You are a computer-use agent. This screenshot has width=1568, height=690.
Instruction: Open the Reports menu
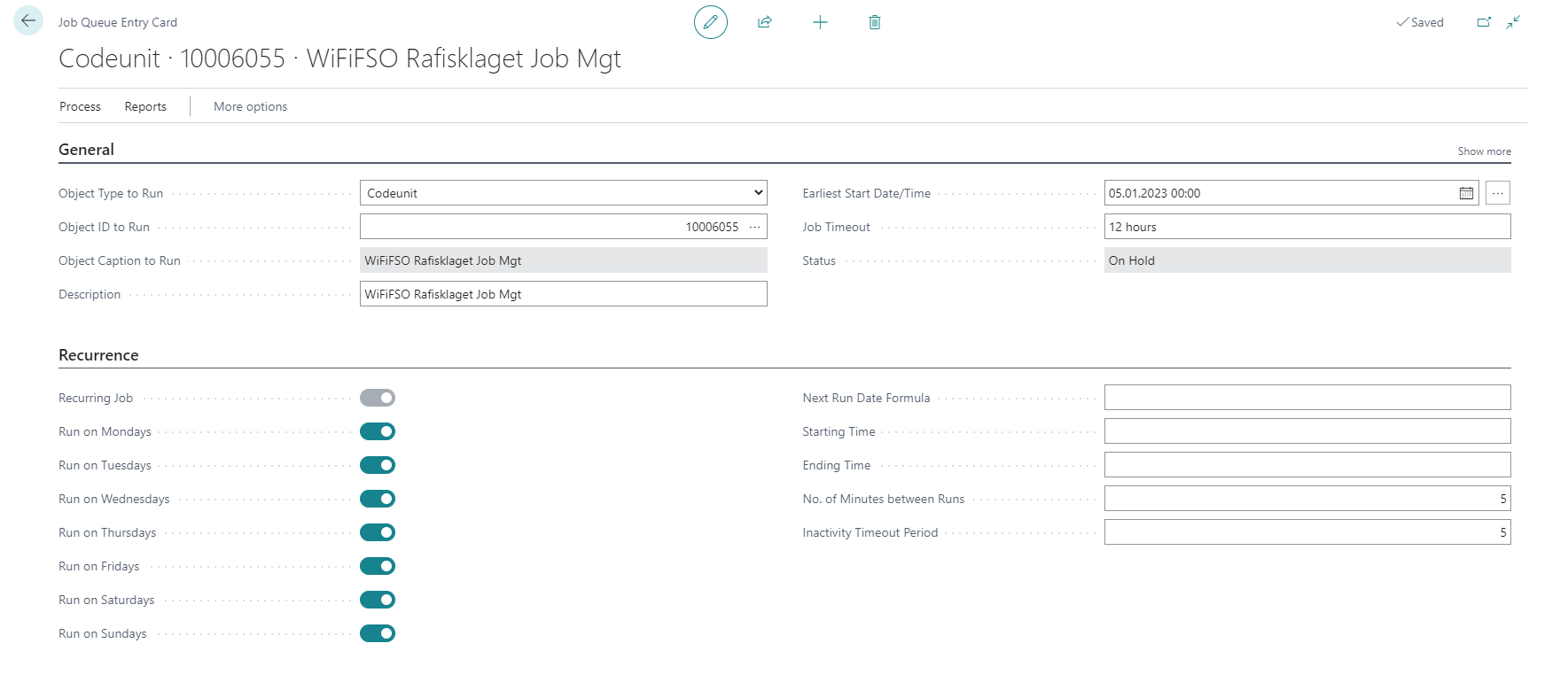click(145, 106)
